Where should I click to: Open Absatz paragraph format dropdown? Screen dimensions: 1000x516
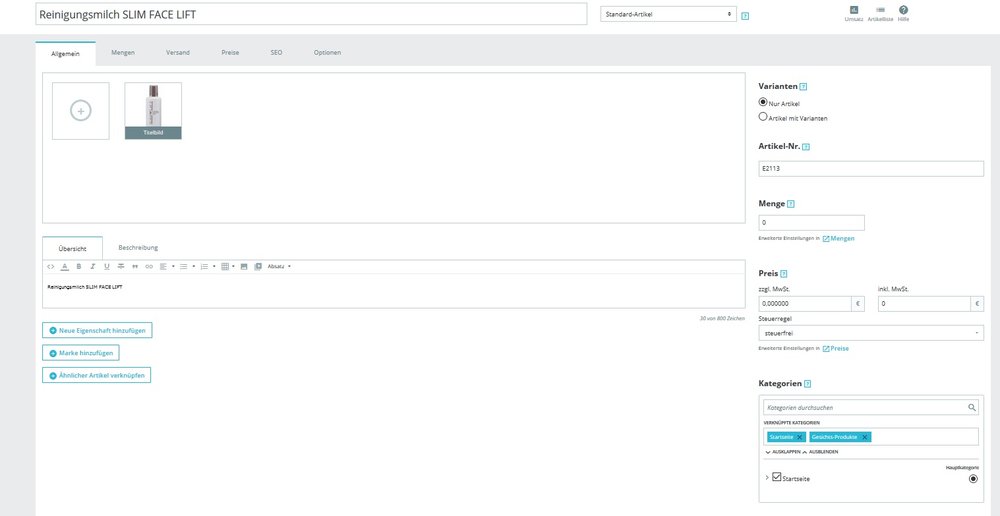coord(279,266)
